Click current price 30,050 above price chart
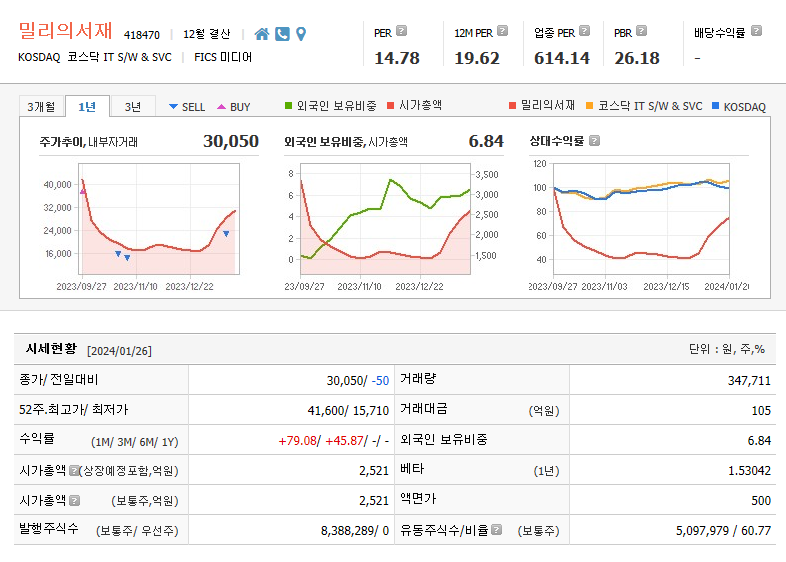786x562 pixels. [x=231, y=141]
